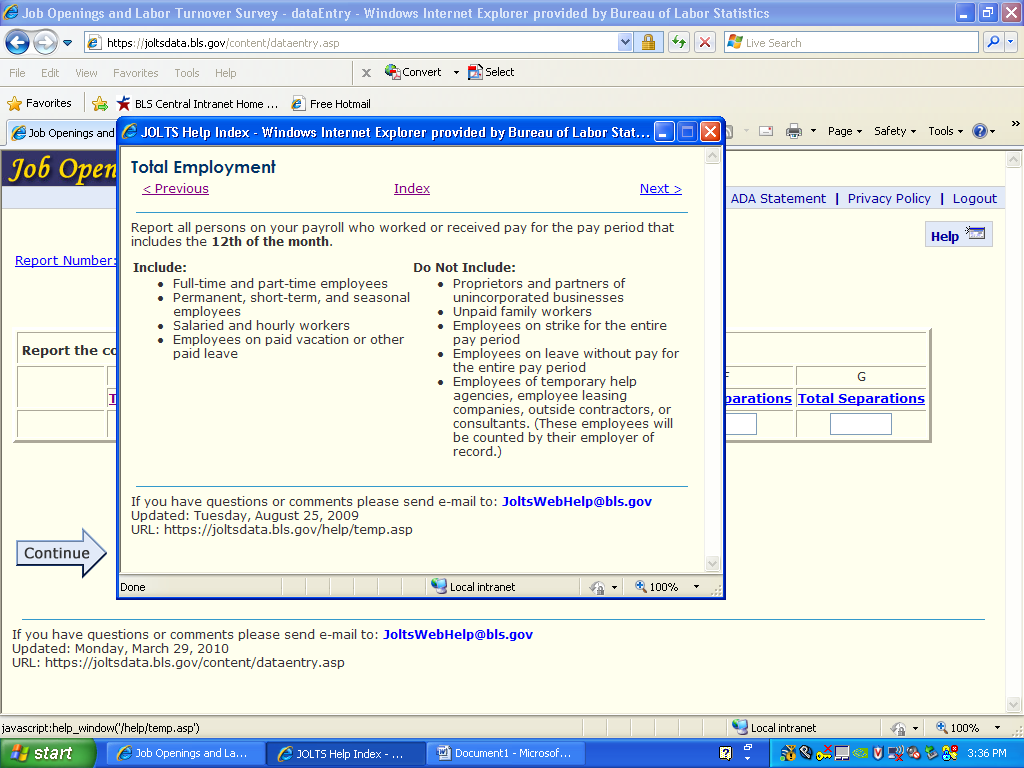Image resolution: width=1024 pixels, height=768 pixels.
Task: Click the input field under Total Separations
Action: [x=860, y=424]
